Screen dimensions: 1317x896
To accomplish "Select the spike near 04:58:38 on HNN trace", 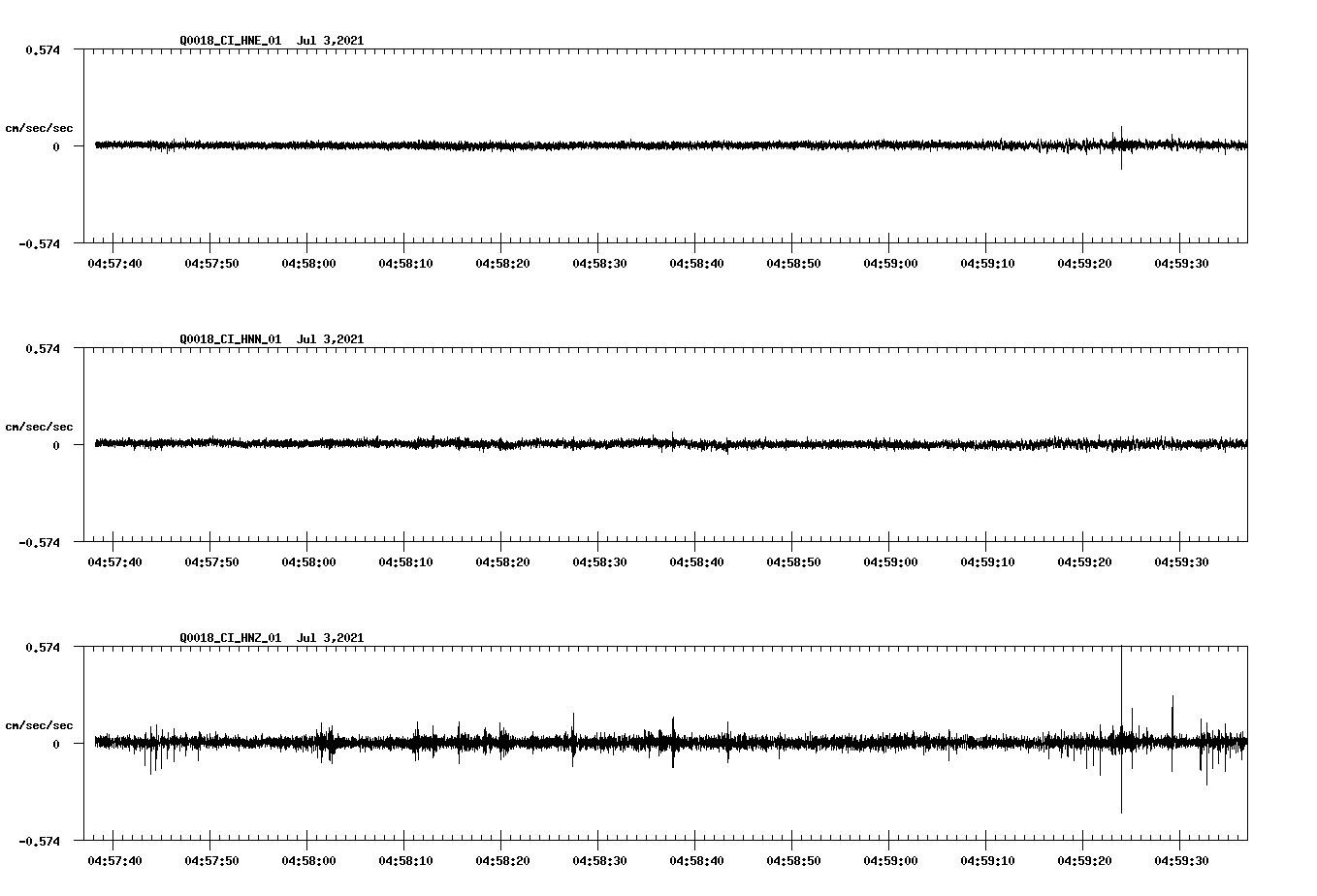I will (x=673, y=436).
